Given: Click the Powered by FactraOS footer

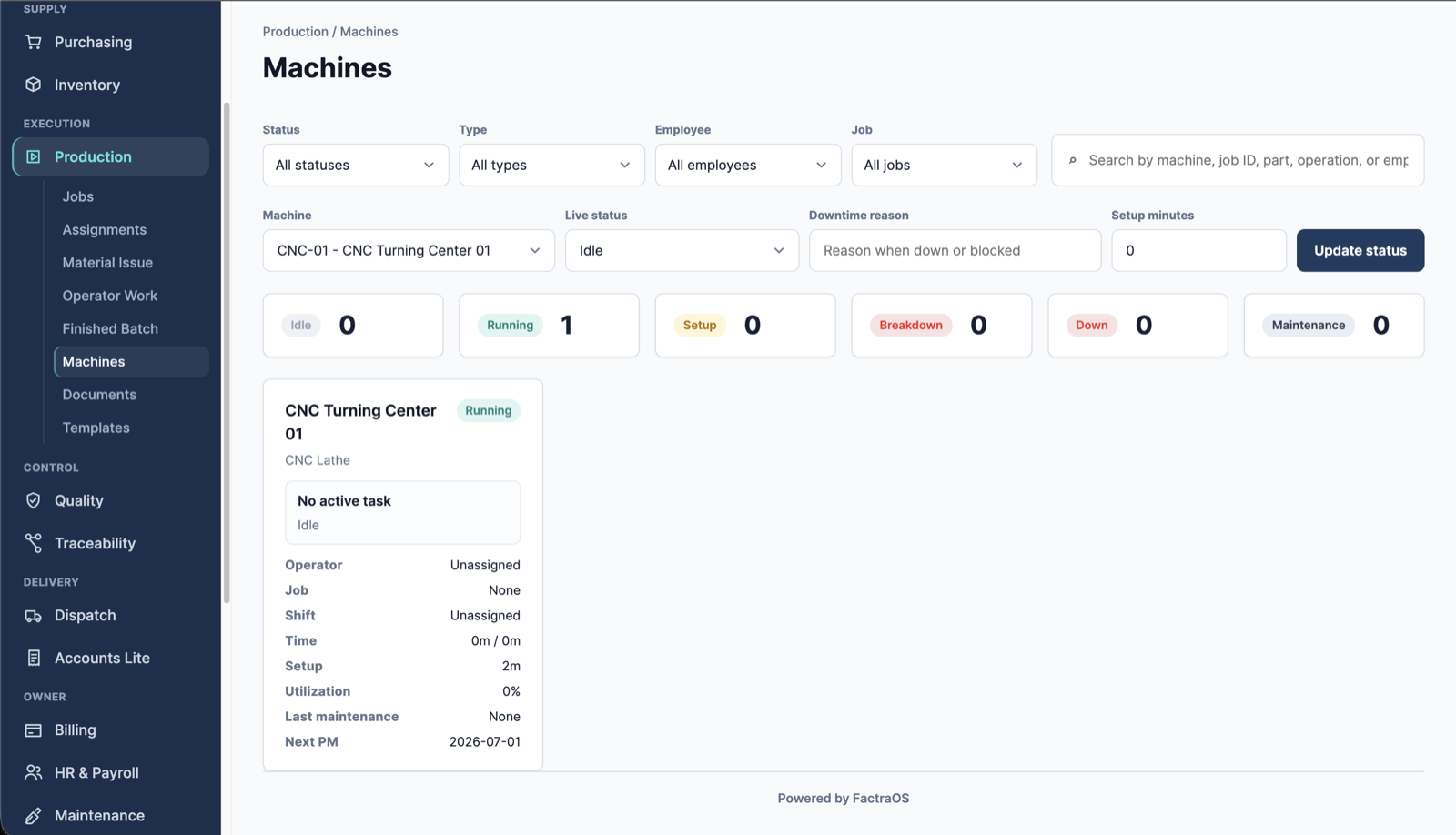Looking at the screenshot, I should (844, 798).
